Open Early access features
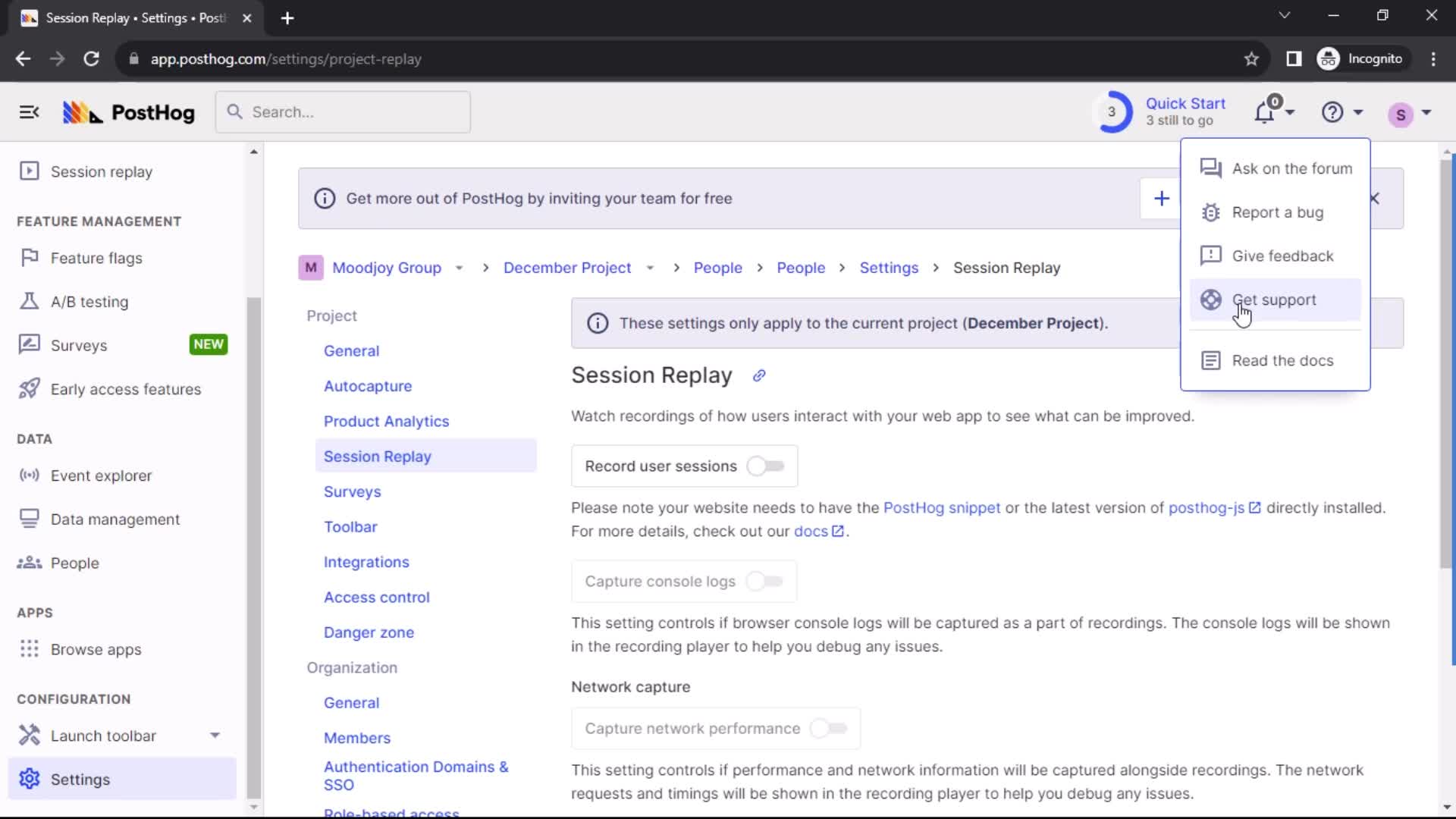Image resolution: width=1456 pixels, height=819 pixels. click(x=126, y=389)
